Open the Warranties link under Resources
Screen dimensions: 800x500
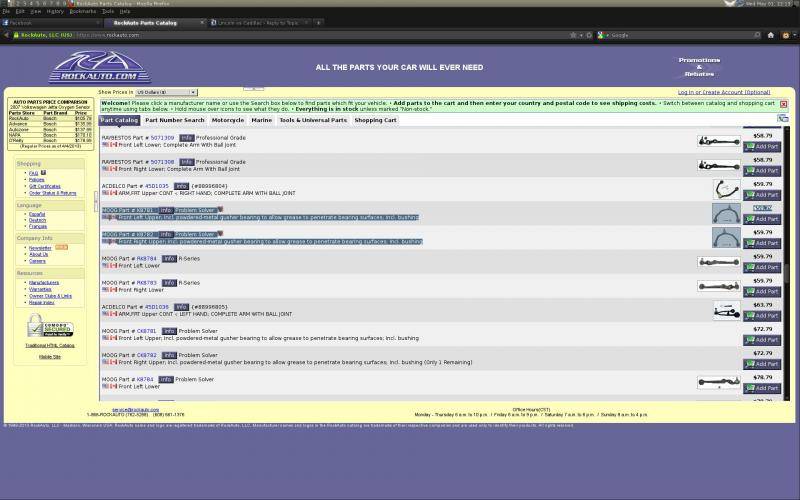tap(40, 289)
